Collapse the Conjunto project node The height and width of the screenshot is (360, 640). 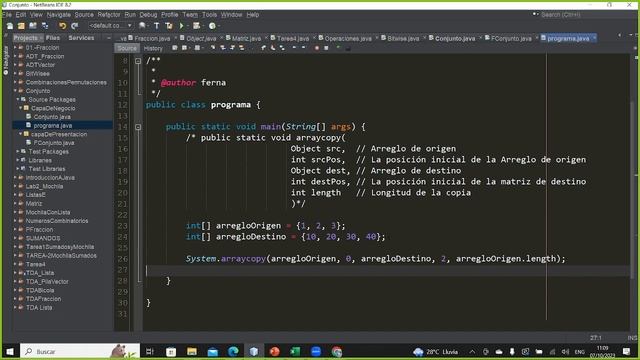pyautogui.click(x=16, y=91)
